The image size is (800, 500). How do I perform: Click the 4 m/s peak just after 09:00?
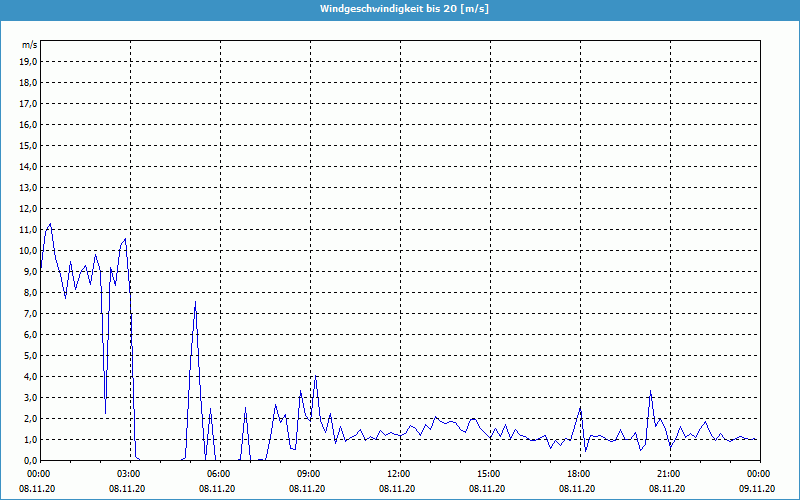coord(315,377)
